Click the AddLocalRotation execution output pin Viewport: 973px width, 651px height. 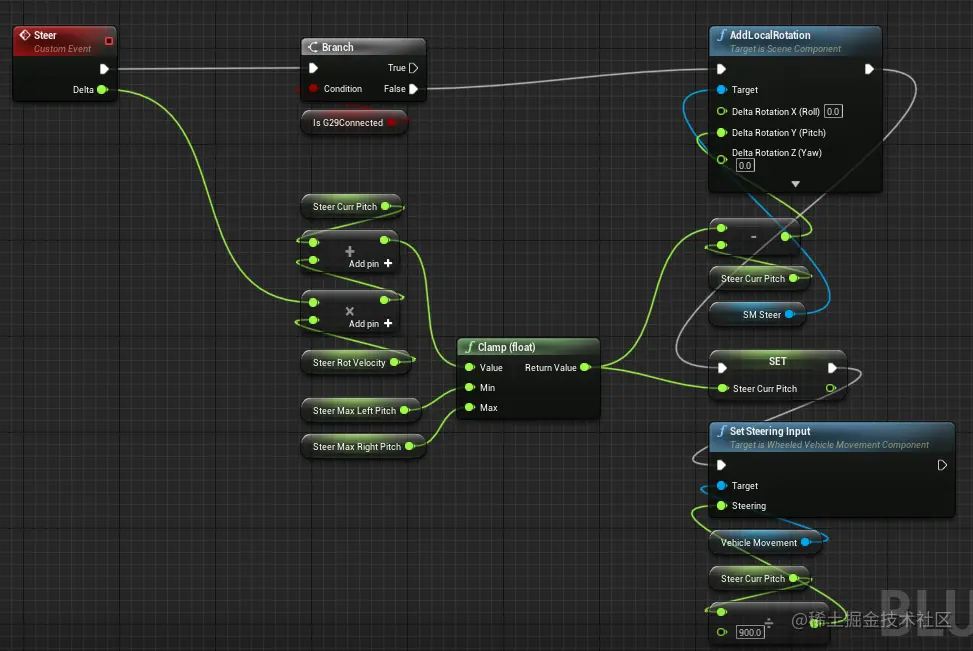(869, 69)
